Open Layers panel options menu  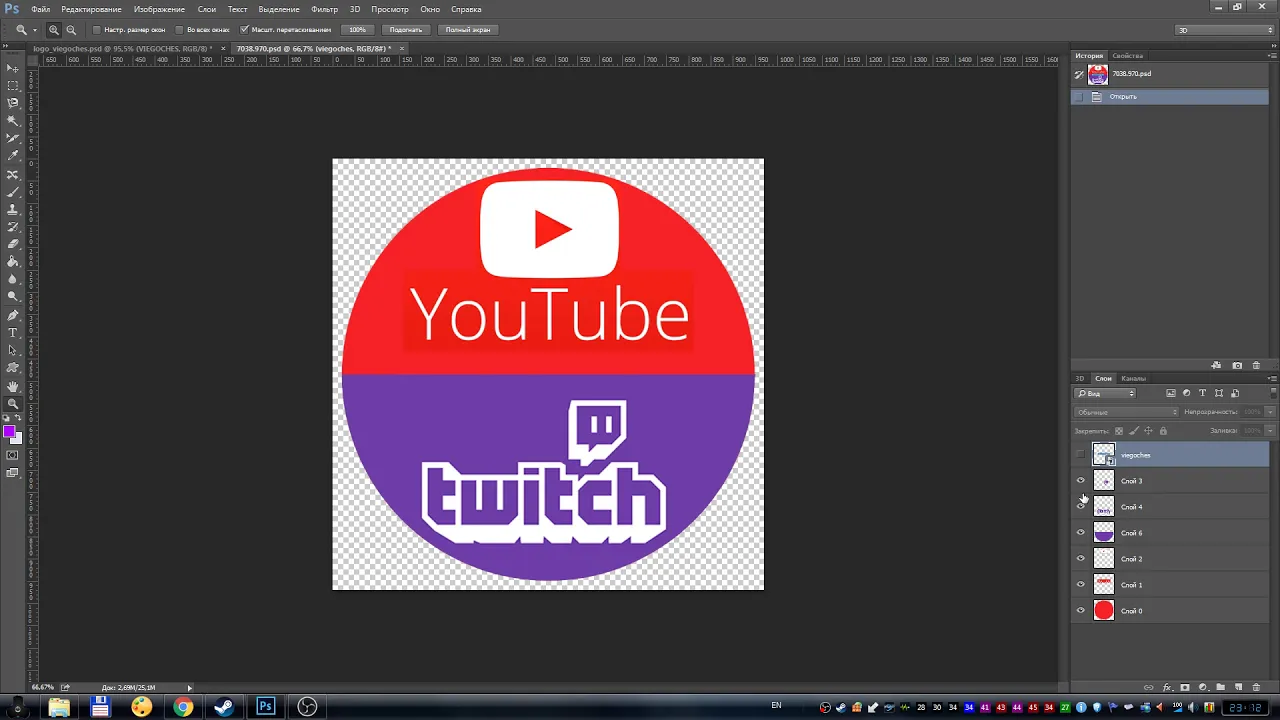1272,379
